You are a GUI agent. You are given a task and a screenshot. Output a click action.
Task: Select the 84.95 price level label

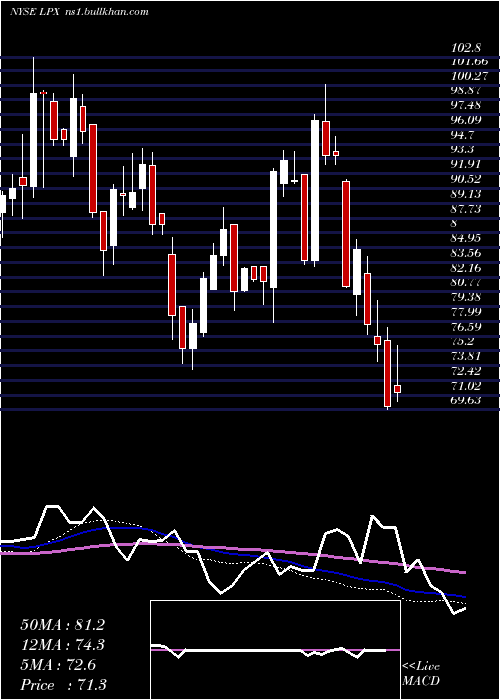pos(466,238)
